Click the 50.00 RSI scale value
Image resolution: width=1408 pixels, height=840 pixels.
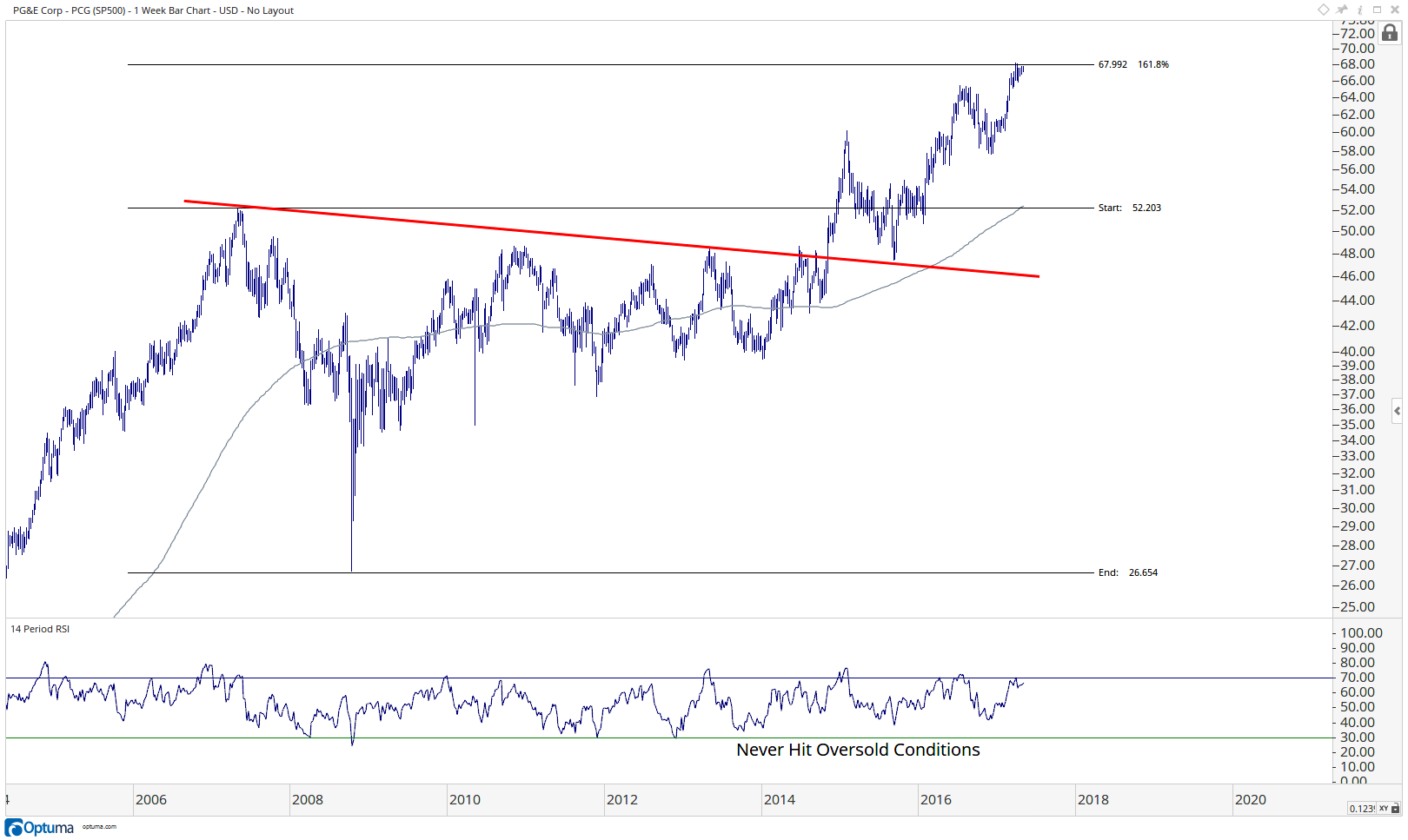tap(1358, 707)
